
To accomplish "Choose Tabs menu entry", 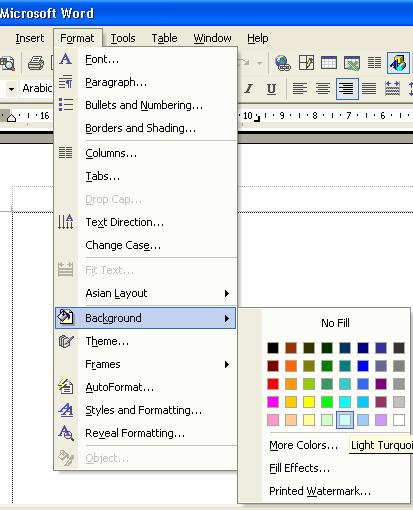I will coord(145,176).
